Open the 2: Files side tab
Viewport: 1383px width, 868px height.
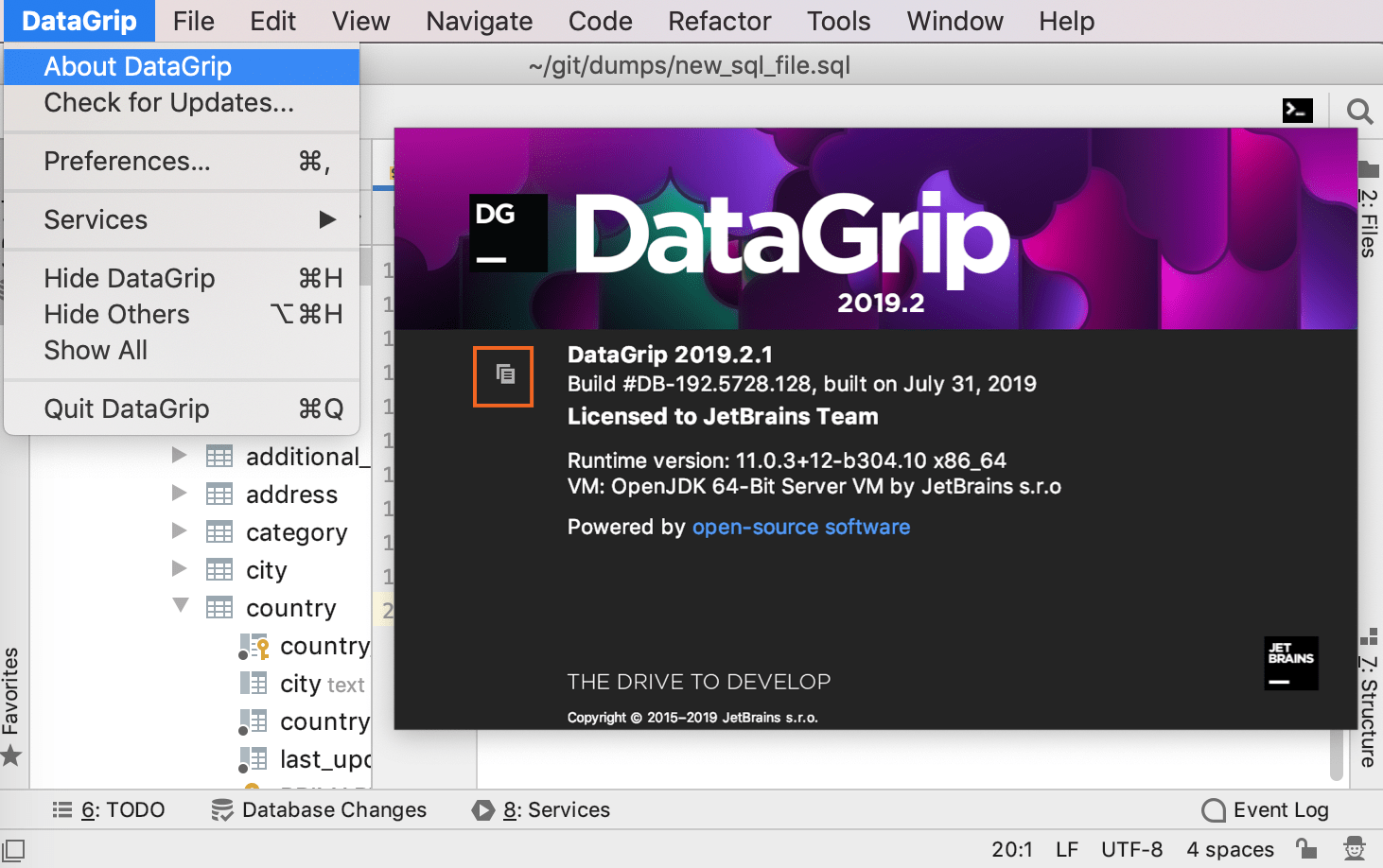[x=1368, y=210]
